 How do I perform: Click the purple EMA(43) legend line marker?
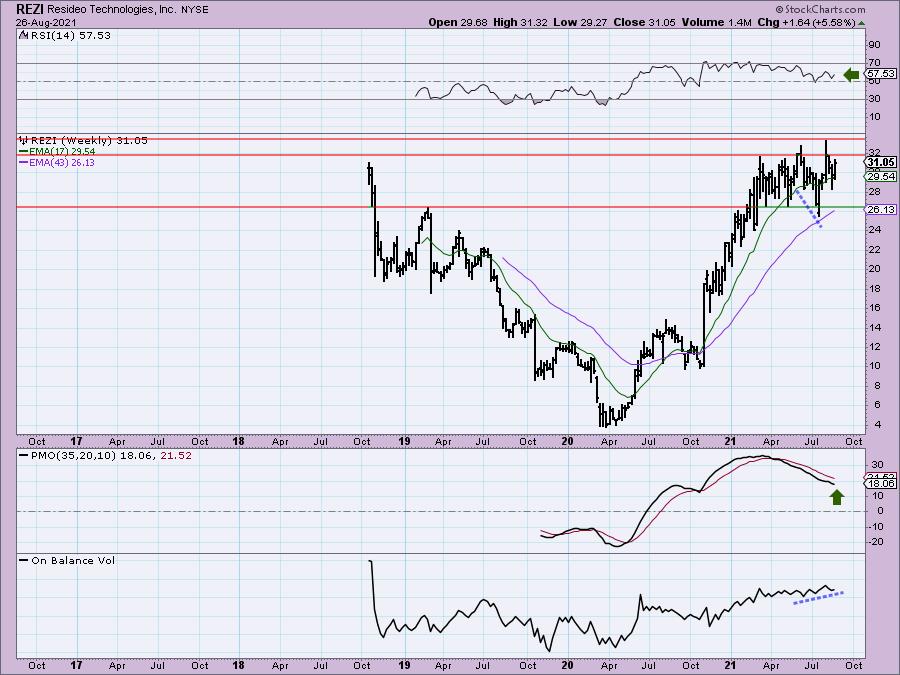24,162
